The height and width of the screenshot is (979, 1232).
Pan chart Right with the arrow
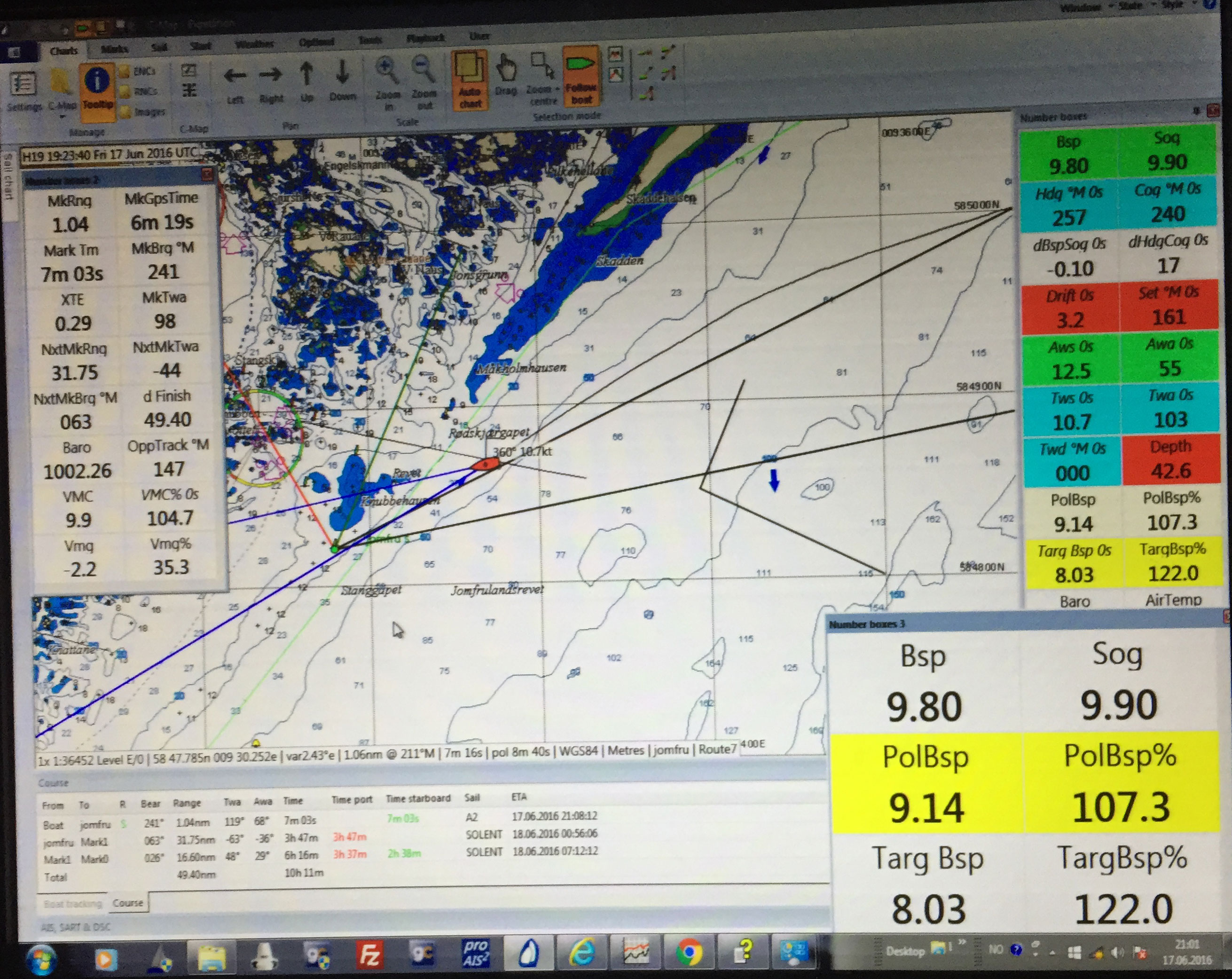pyautogui.click(x=270, y=74)
